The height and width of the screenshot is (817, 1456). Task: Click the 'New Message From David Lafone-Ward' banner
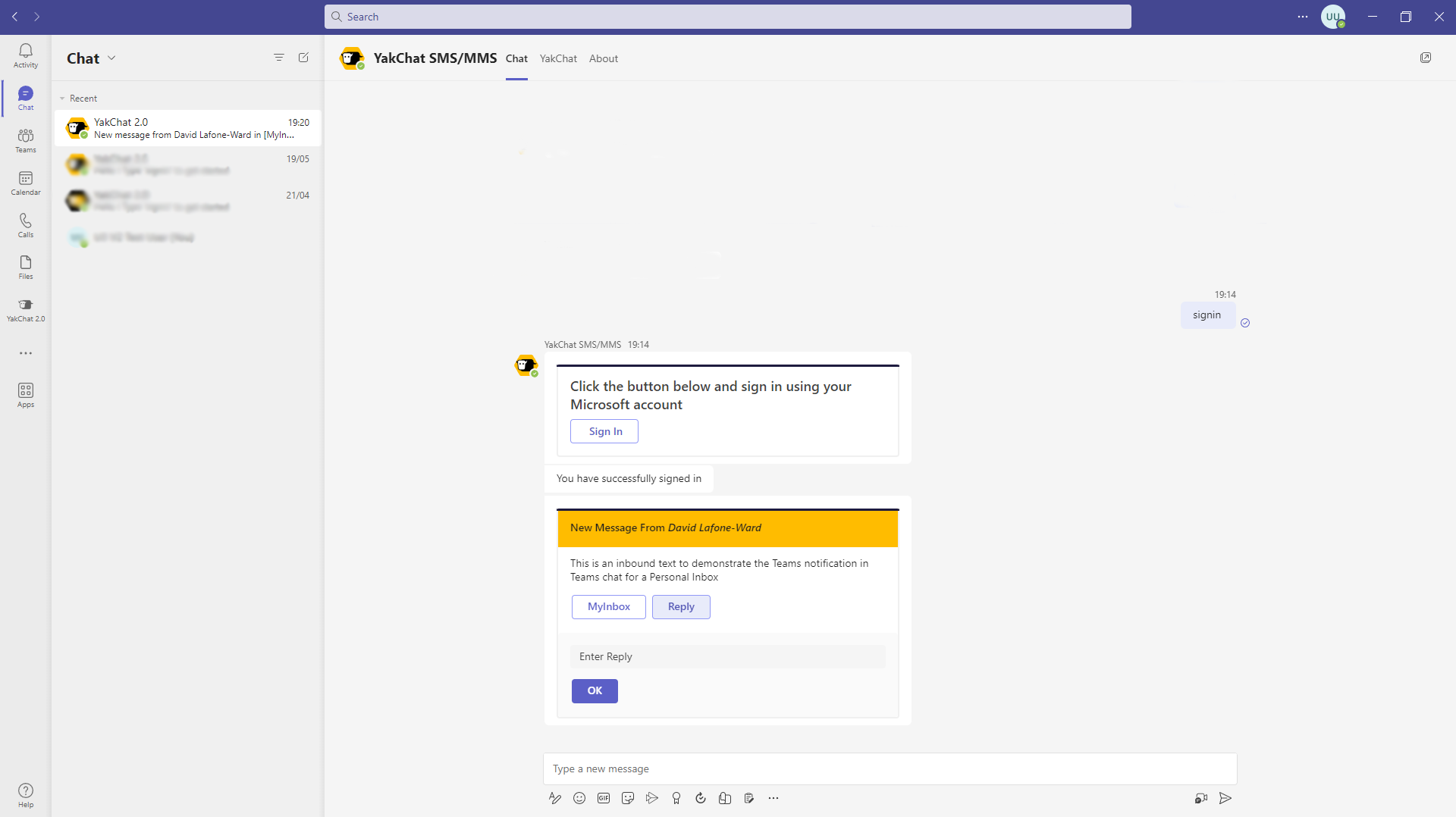[728, 528]
